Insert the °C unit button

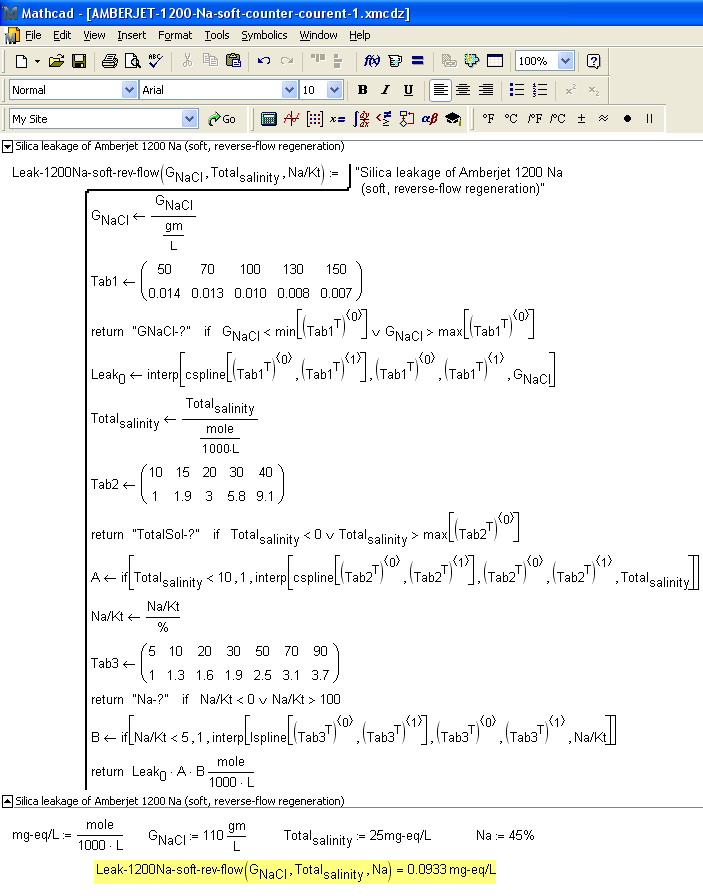tap(511, 119)
